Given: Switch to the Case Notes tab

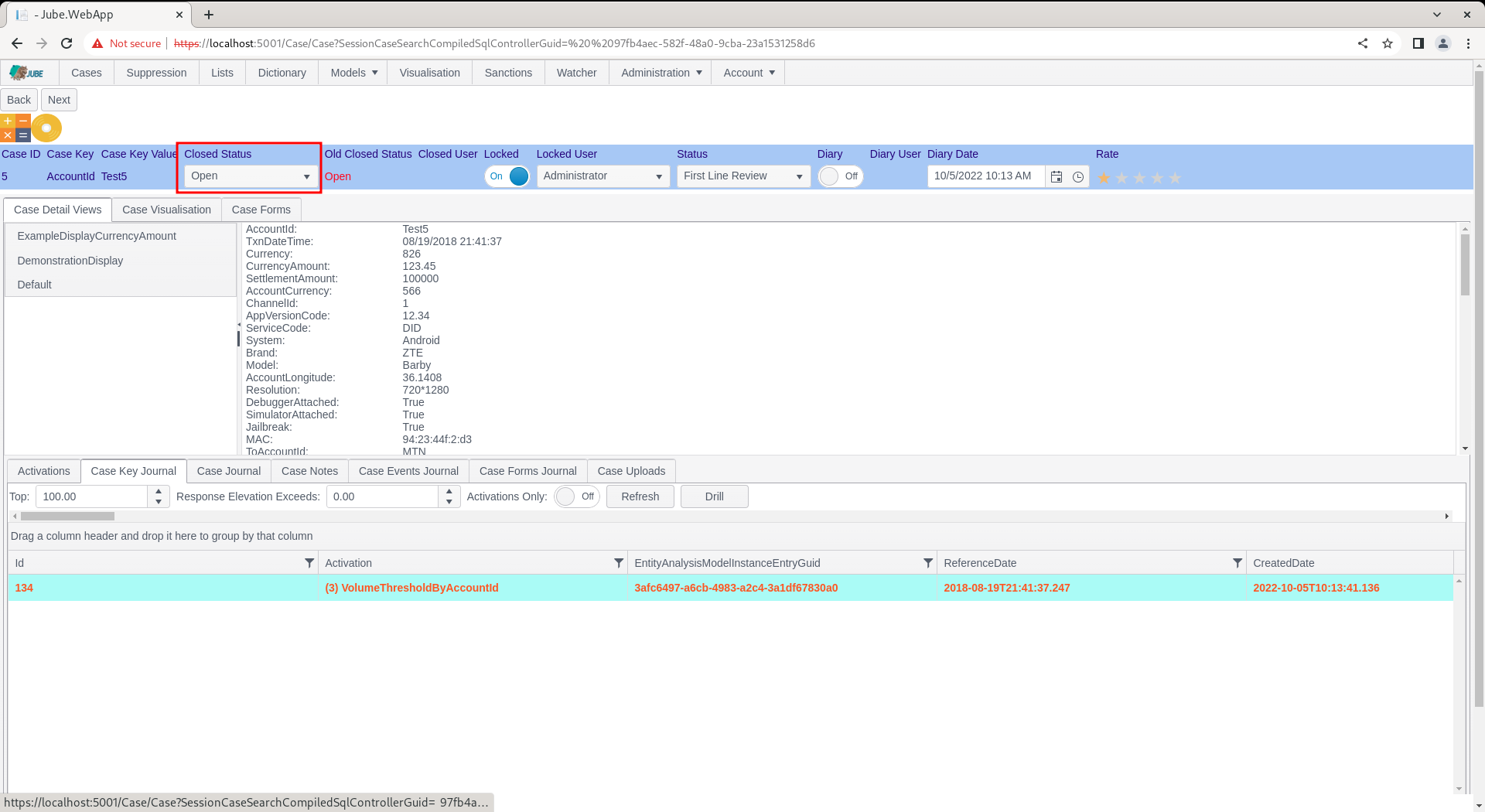Looking at the screenshot, I should pos(309,471).
